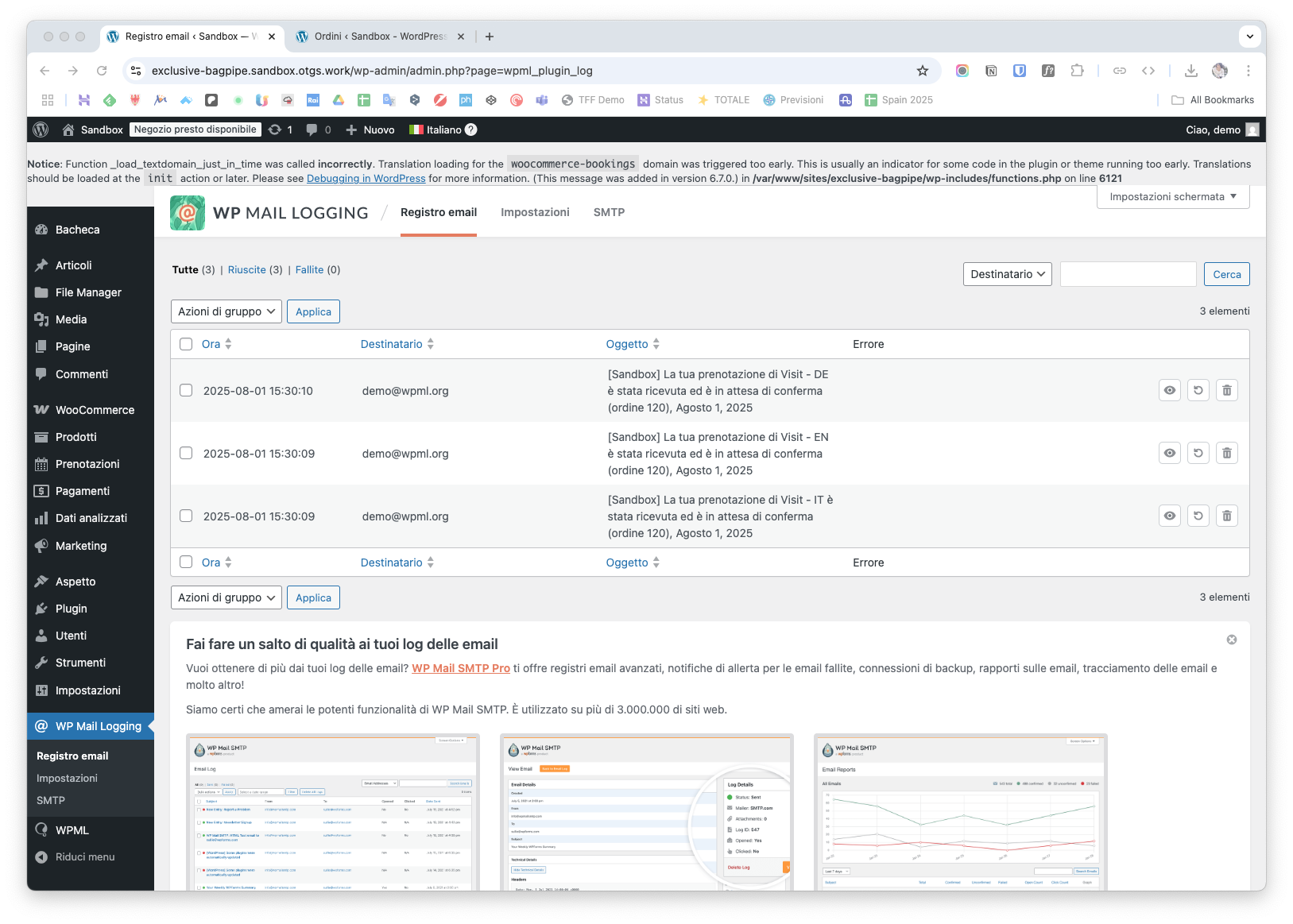
Task: Click the Italiano help question mark icon
Action: (471, 130)
